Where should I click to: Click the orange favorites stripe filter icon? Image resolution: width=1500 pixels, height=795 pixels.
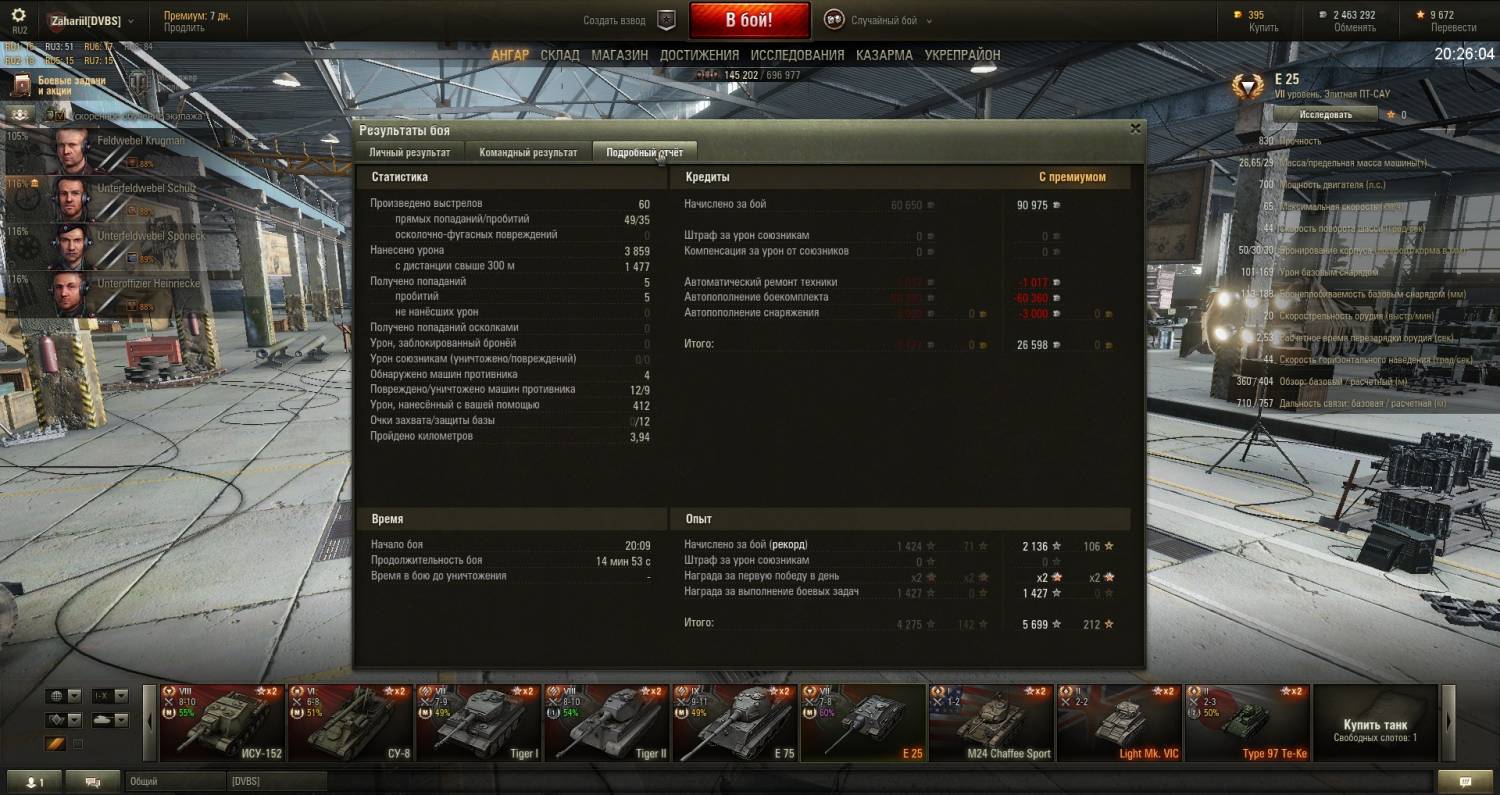click(x=55, y=743)
